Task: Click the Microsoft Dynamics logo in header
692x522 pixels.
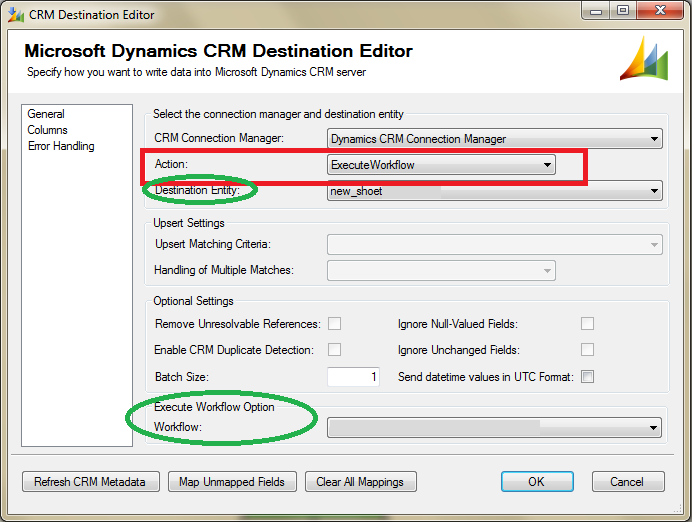Action: coord(644,59)
